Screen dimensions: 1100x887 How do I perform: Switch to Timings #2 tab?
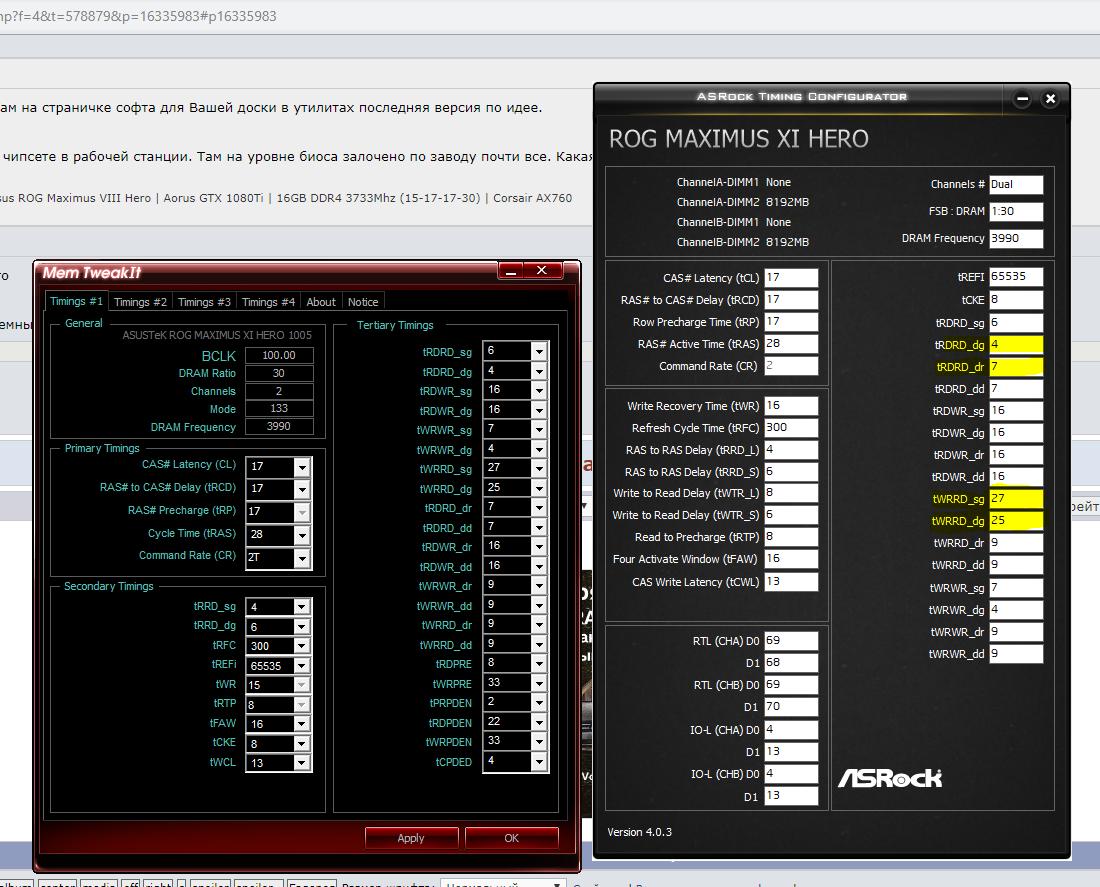(x=140, y=302)
